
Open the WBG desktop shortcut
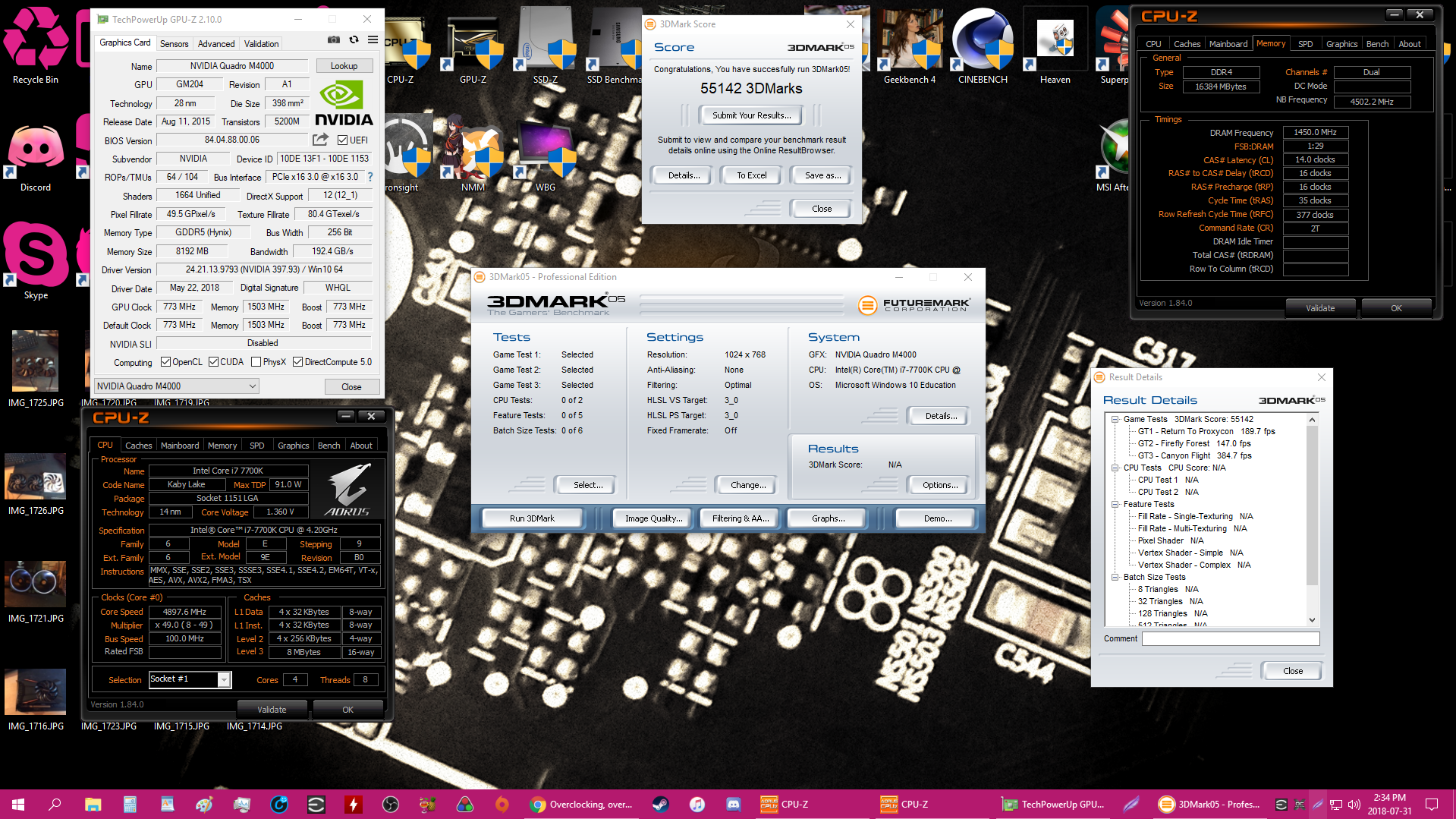[x=545, y=156]
